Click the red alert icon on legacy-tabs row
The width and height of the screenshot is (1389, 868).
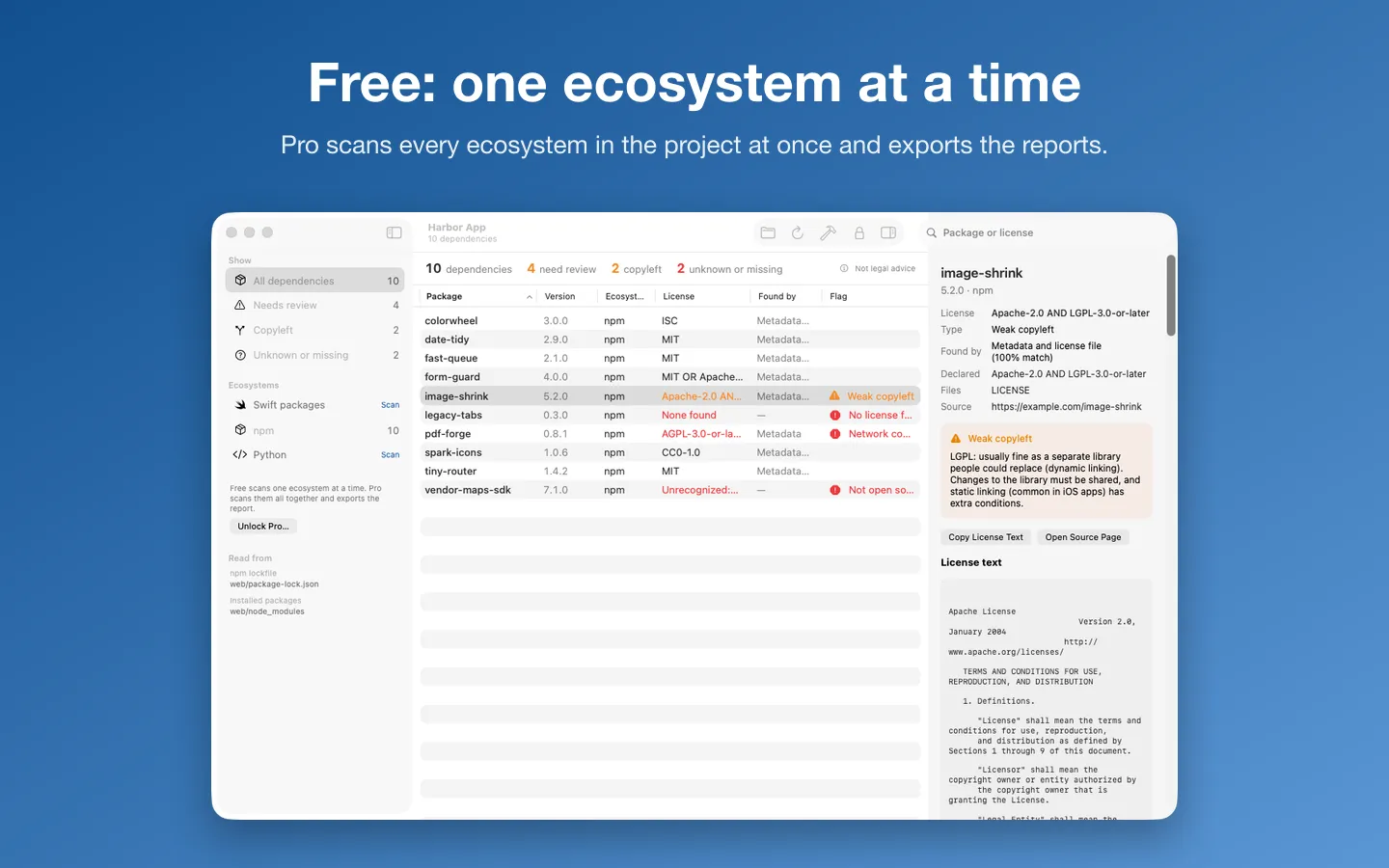[835, 416]
